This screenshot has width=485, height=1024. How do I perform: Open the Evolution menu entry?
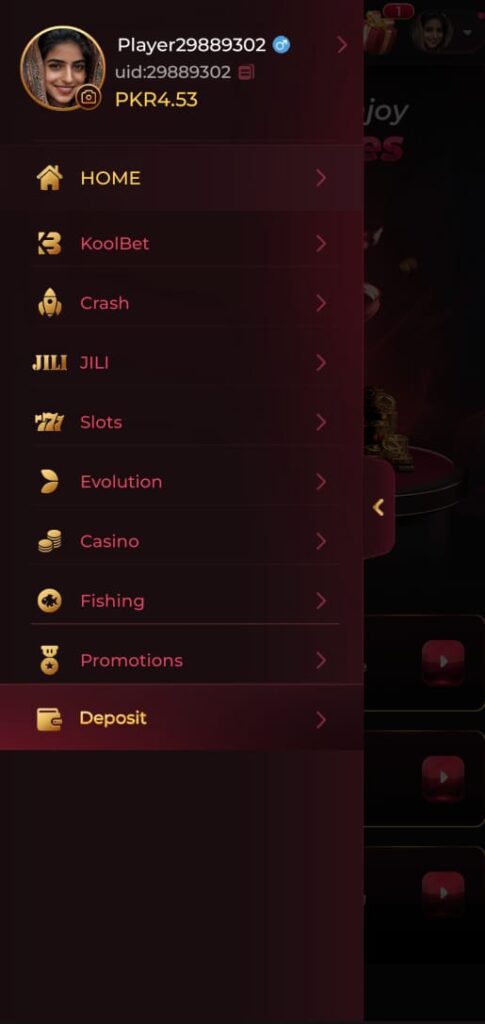click(x=181, y=482)
